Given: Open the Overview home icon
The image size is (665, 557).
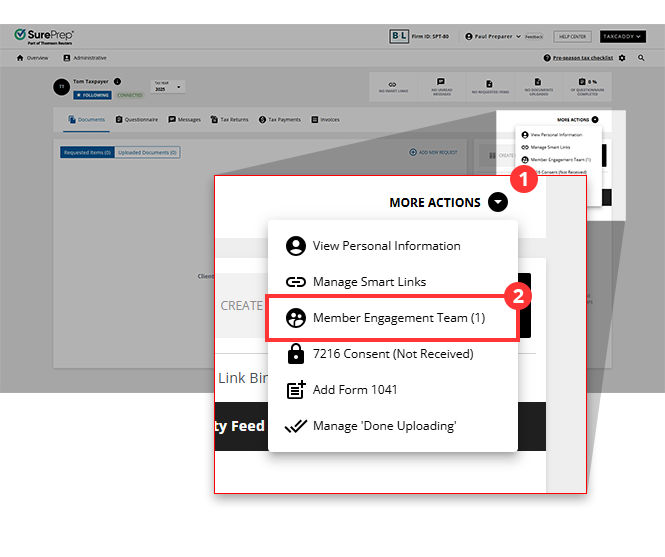Looking at the screenshot, I should [20, 58].
